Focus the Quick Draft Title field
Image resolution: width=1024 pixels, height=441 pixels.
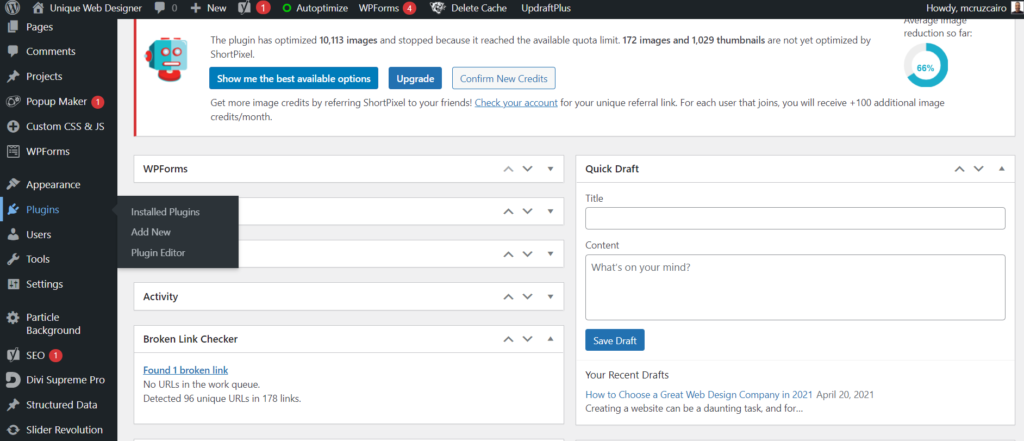click(795, 219)
